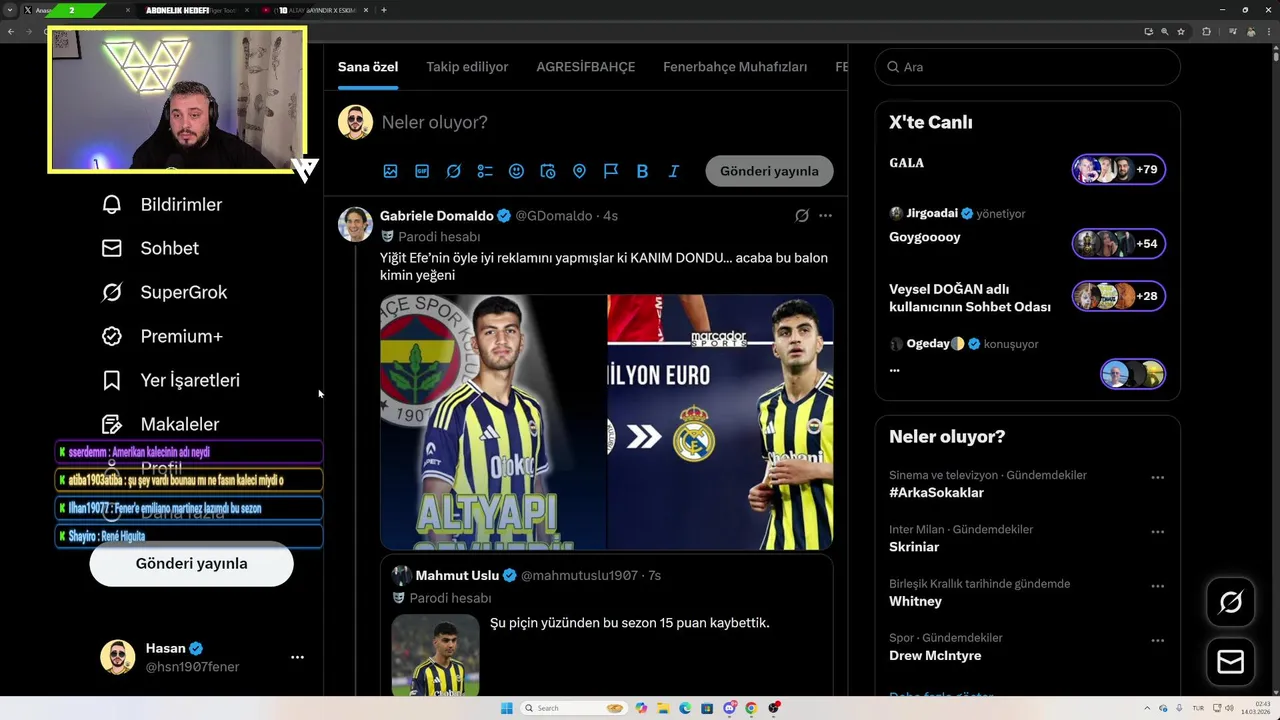Open more options on Gabriele Domaldo post
The image size is (1280, 720).
(x=825, y=216)
